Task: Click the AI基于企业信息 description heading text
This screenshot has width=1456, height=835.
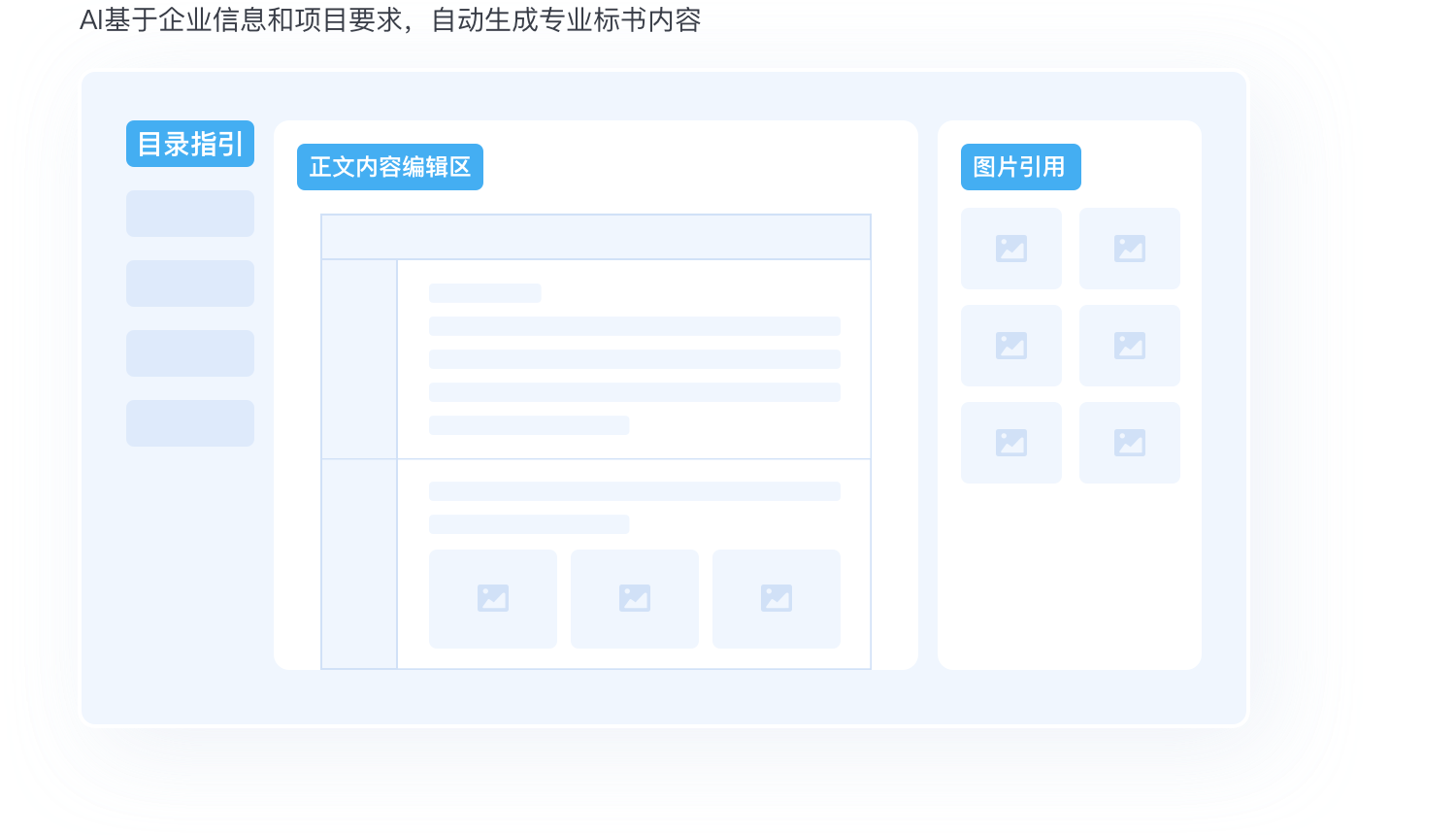Action: click(390, 19)
